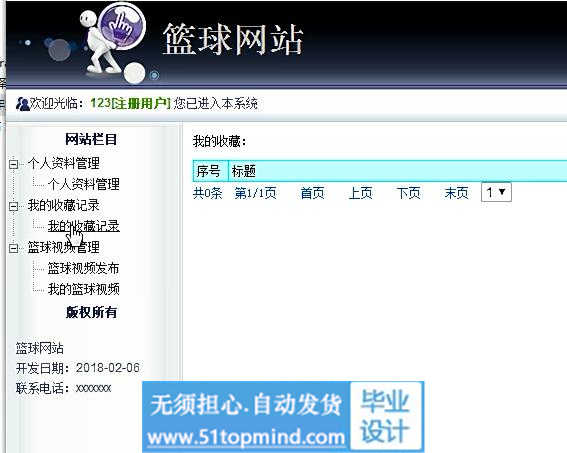
Task: Click the 123[注册用户] username text
Action: tap(130, 103)
